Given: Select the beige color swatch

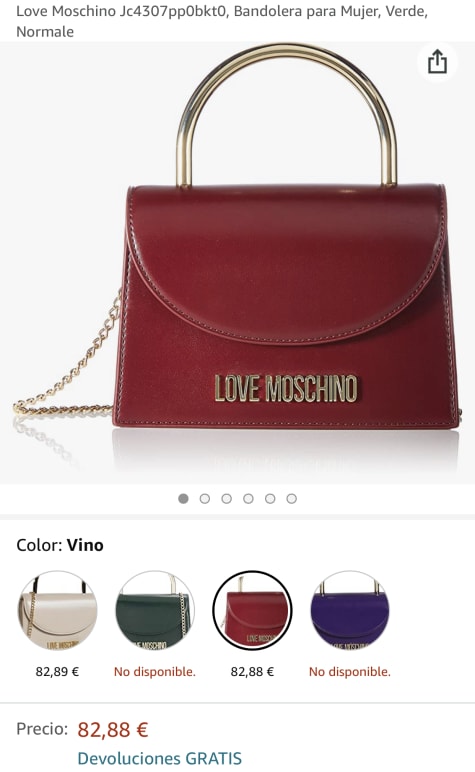Looking at the screenshot, I should tap(58, 610).
